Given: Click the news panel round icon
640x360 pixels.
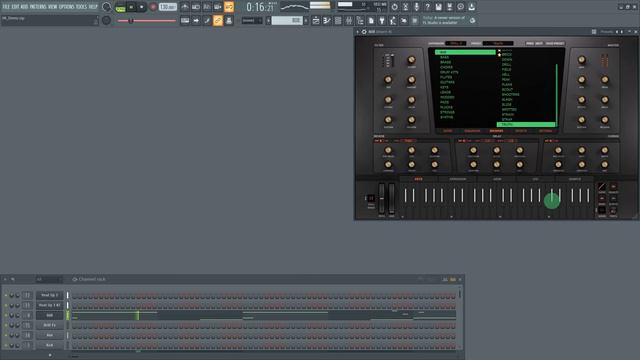Looking at the screenshot, I should [472, 20].
